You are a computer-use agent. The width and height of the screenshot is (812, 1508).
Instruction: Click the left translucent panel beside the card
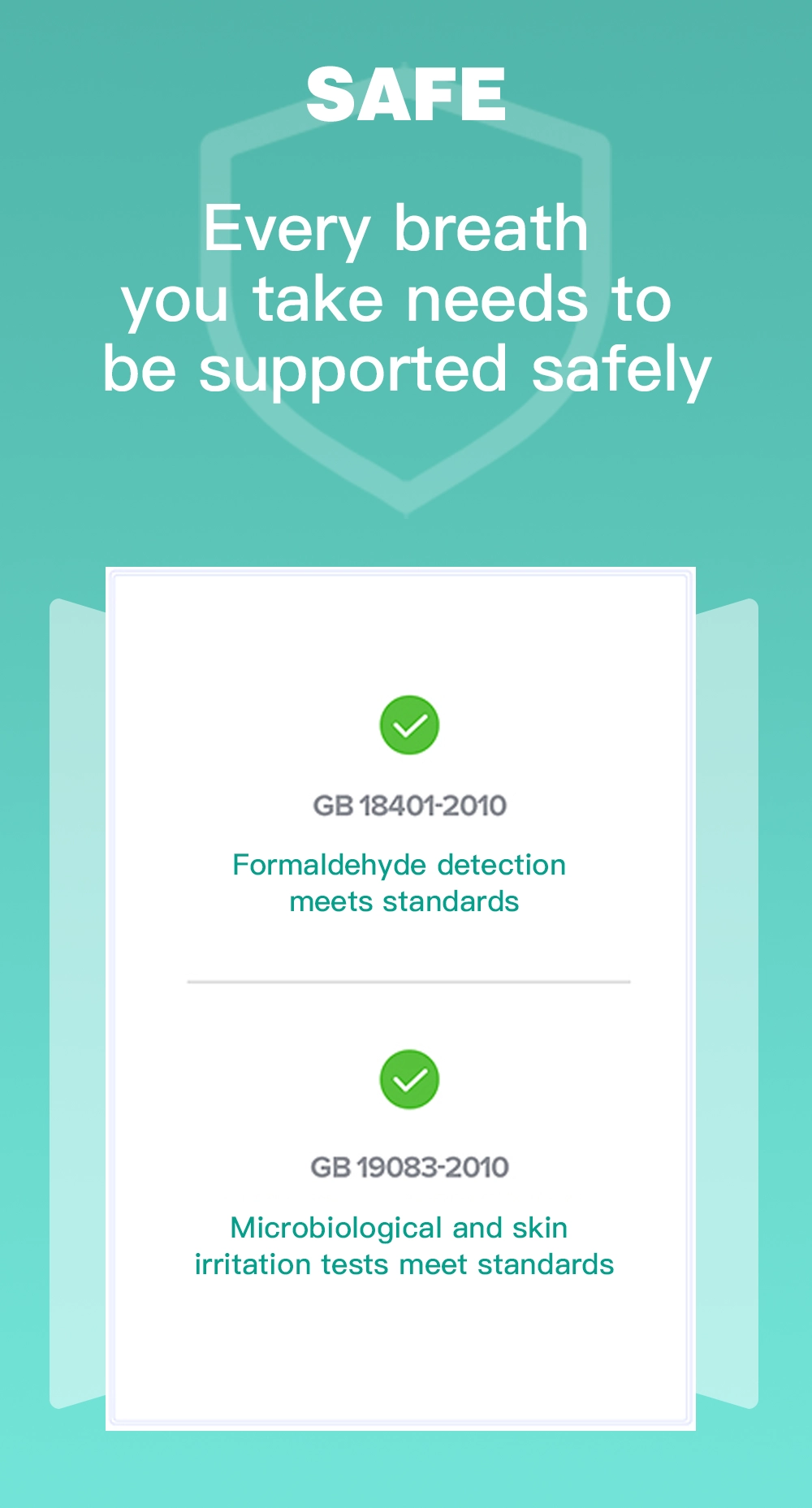coord(78,1004)
